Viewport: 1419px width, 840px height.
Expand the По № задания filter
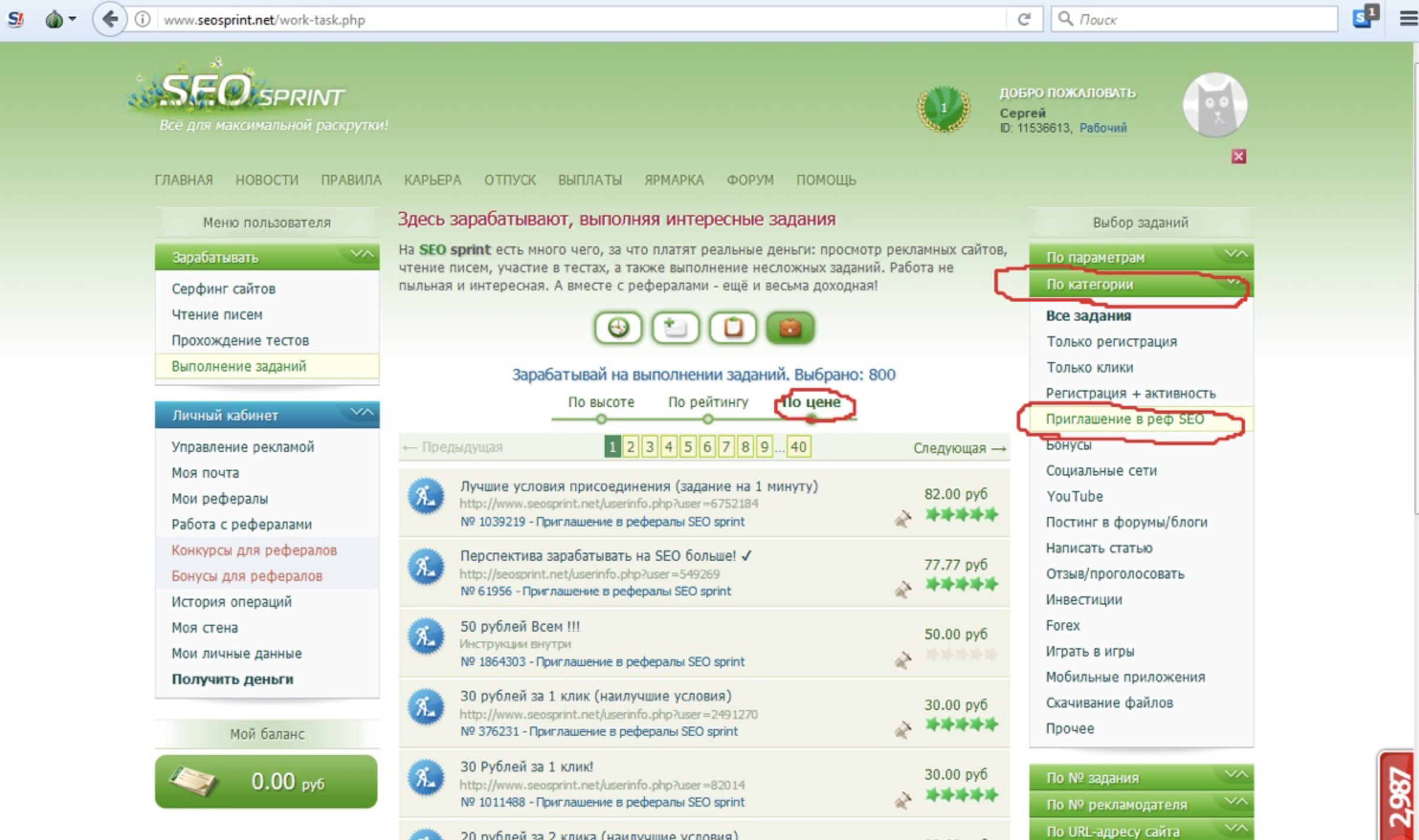[x=1141, y=777]
